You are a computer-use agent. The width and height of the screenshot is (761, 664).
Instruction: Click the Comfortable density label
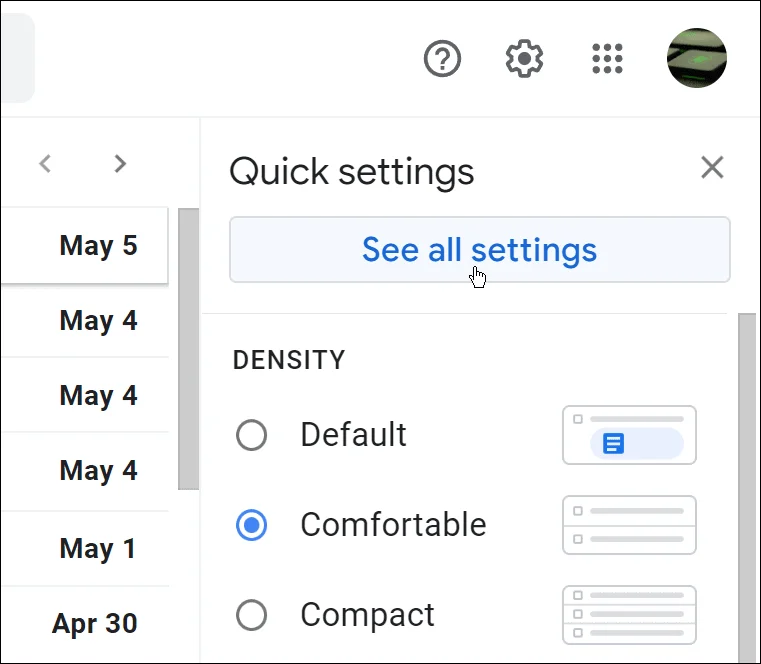(x=393, y=525)
